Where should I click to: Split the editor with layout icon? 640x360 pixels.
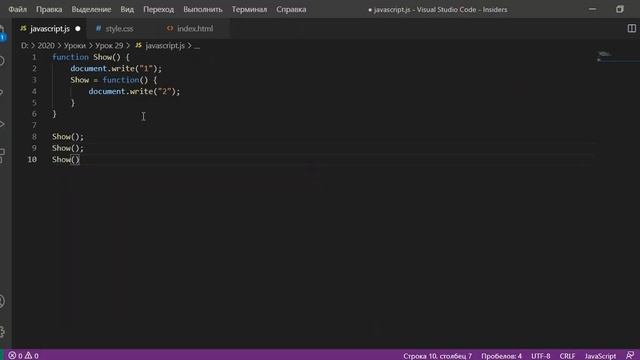point(631,28)
